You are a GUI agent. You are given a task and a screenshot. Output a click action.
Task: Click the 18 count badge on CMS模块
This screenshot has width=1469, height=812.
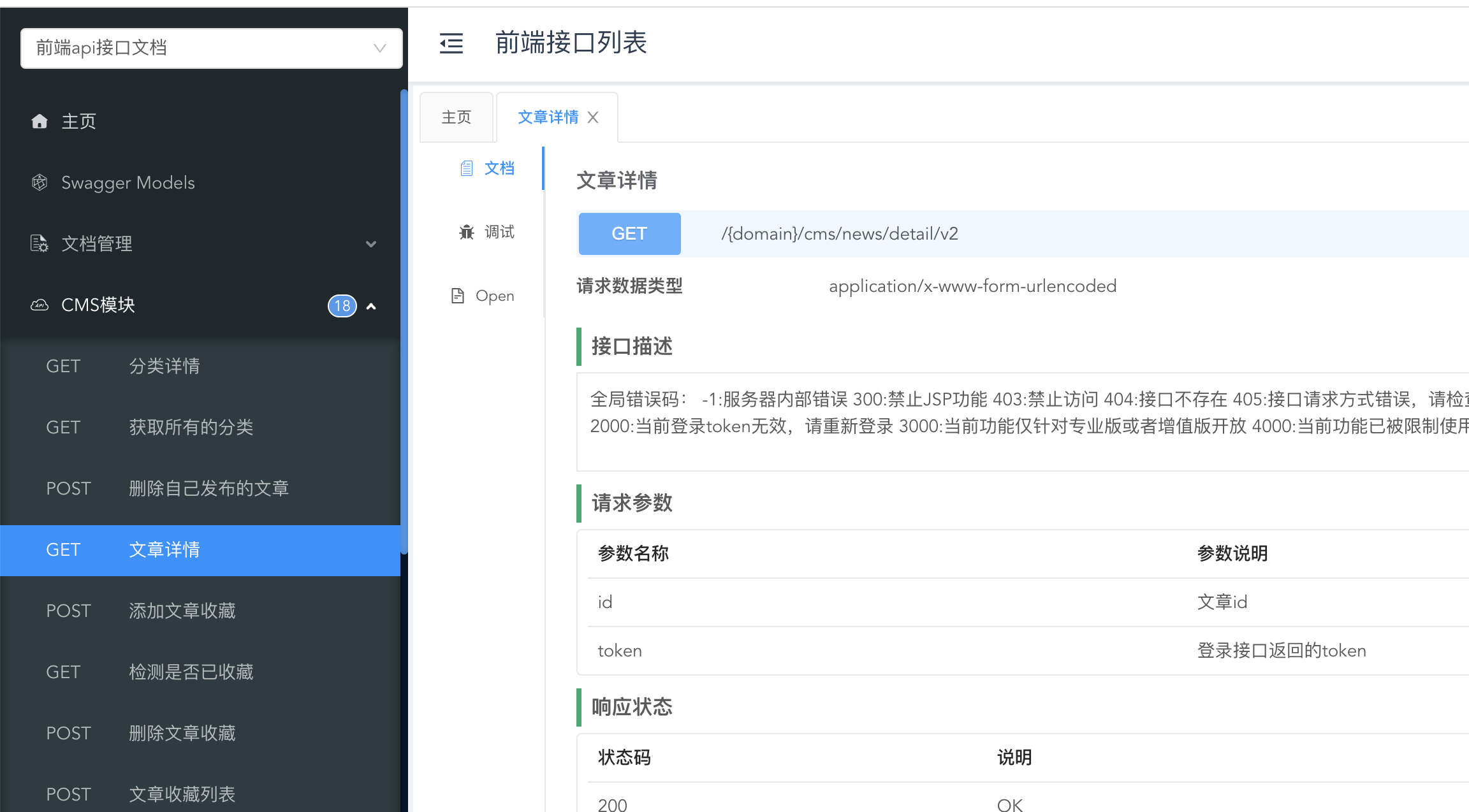pyautogui.click(x=342, y=306)
